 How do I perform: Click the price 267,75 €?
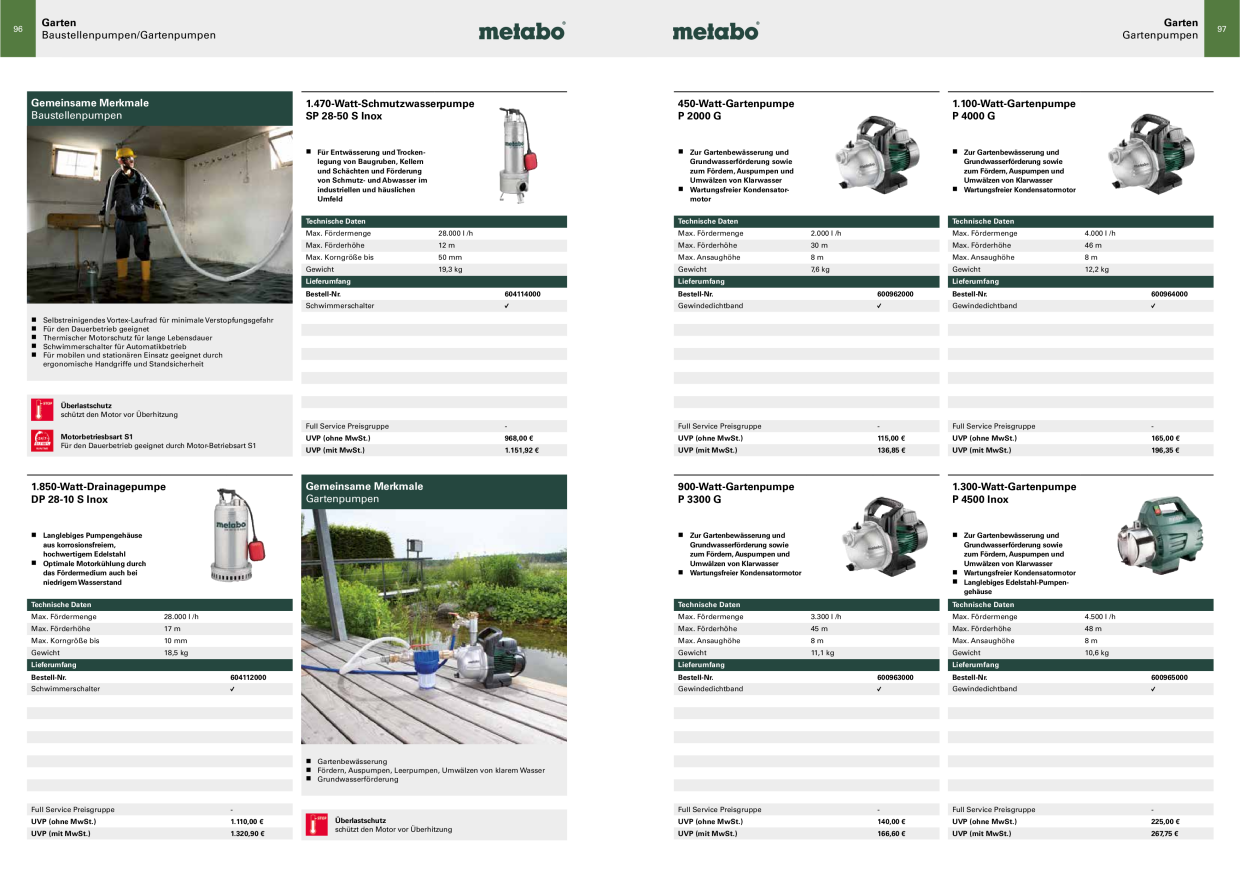pos(1165,833)
